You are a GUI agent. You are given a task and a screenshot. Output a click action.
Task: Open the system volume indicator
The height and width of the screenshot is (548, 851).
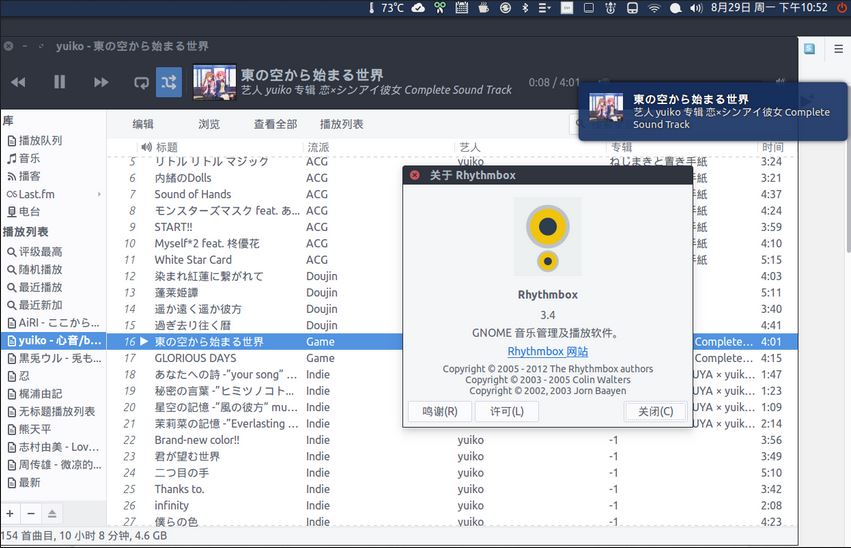coord(696,8)
